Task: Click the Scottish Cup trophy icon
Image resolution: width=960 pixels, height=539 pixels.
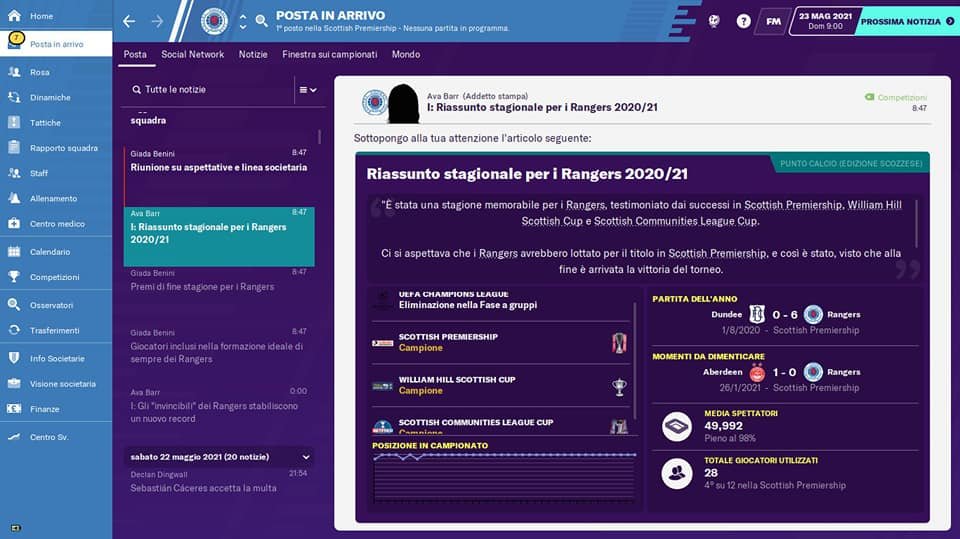Action: (619, 386)
